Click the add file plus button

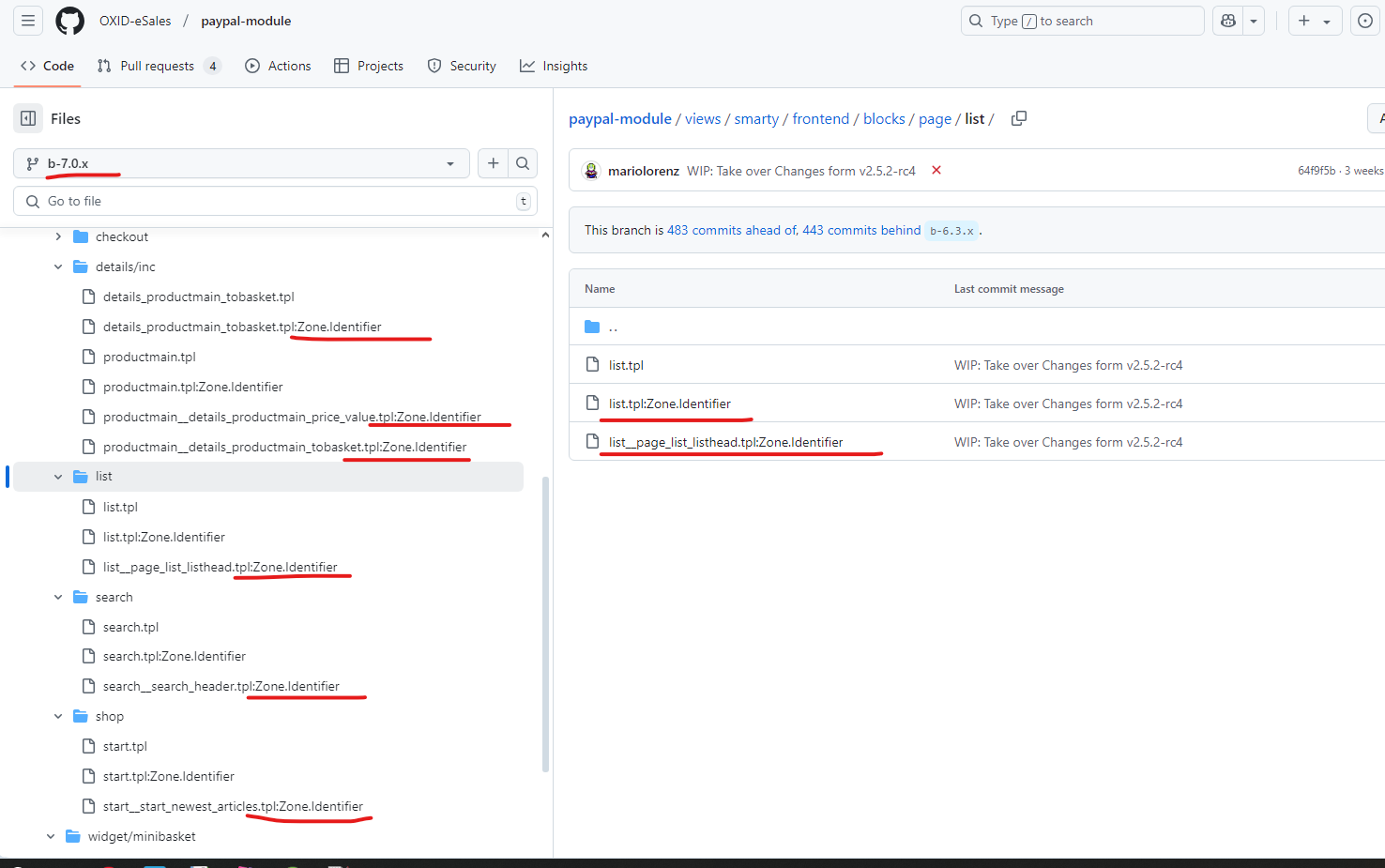(493, 163)
